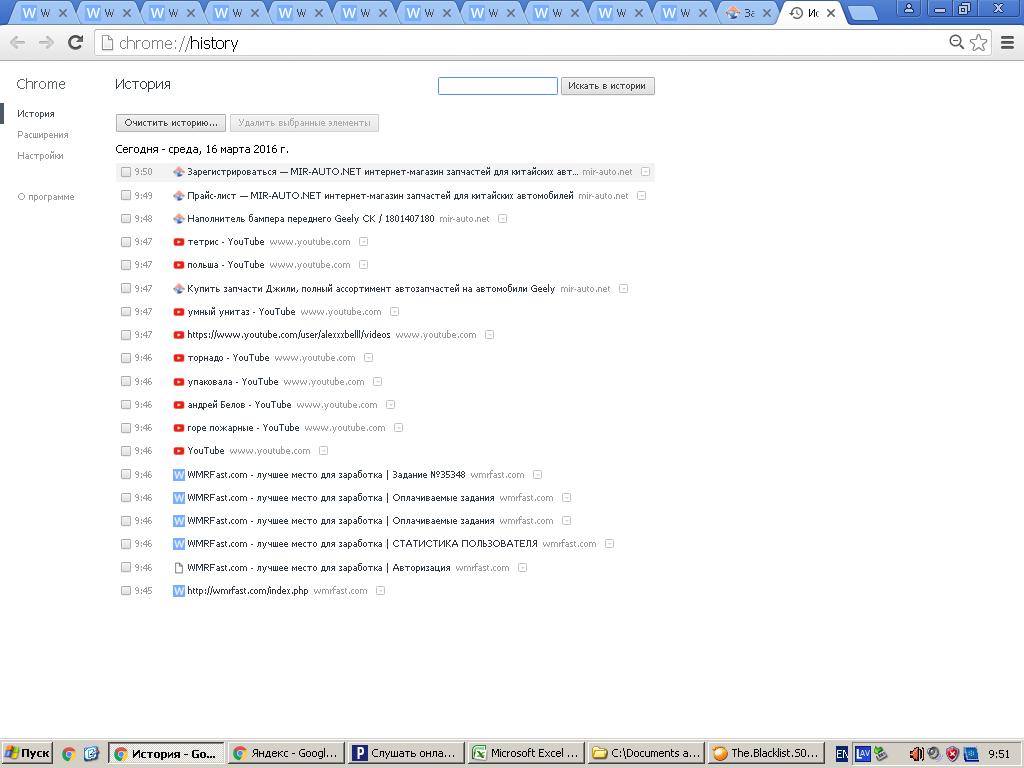Tick the тетрис - YouTube checkbox
The height and width of the screenshot is (768, 1024).
pos(126,242)
